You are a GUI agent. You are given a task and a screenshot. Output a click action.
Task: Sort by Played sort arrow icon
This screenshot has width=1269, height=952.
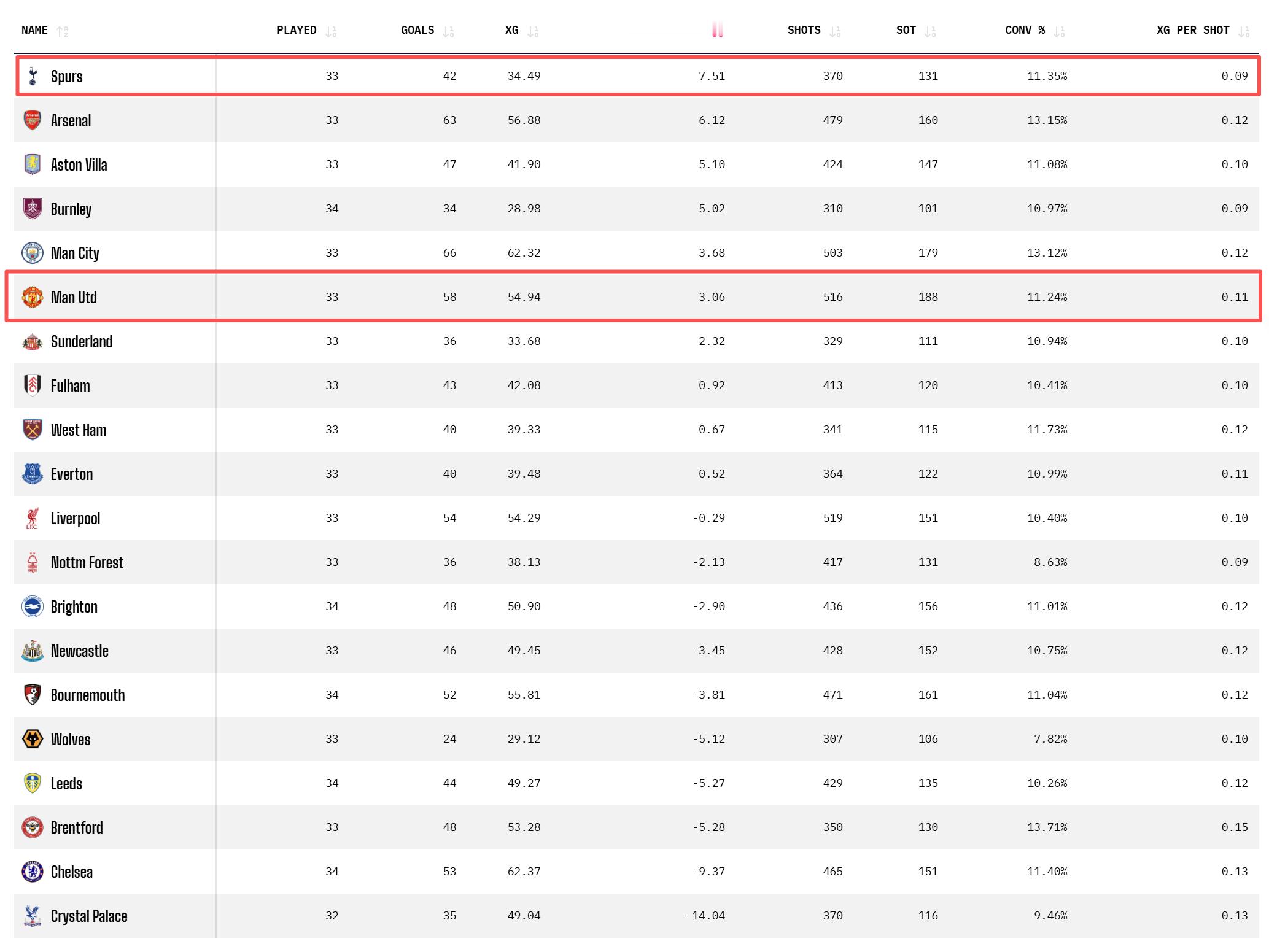tap(331, 31)
